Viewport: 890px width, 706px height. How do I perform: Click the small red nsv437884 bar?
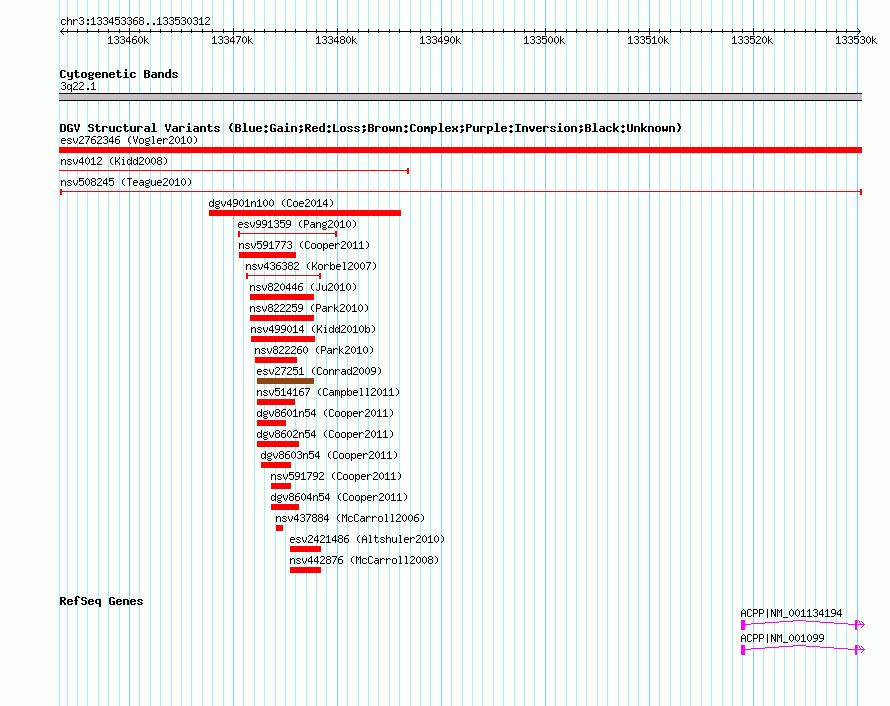point(279,528)
